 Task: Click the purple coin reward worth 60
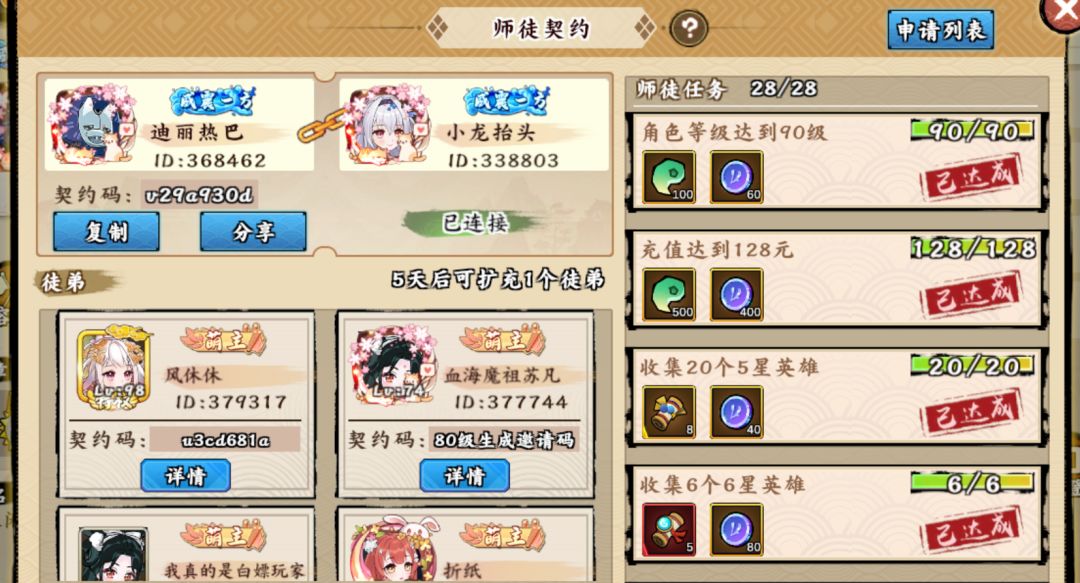[736, 178]
